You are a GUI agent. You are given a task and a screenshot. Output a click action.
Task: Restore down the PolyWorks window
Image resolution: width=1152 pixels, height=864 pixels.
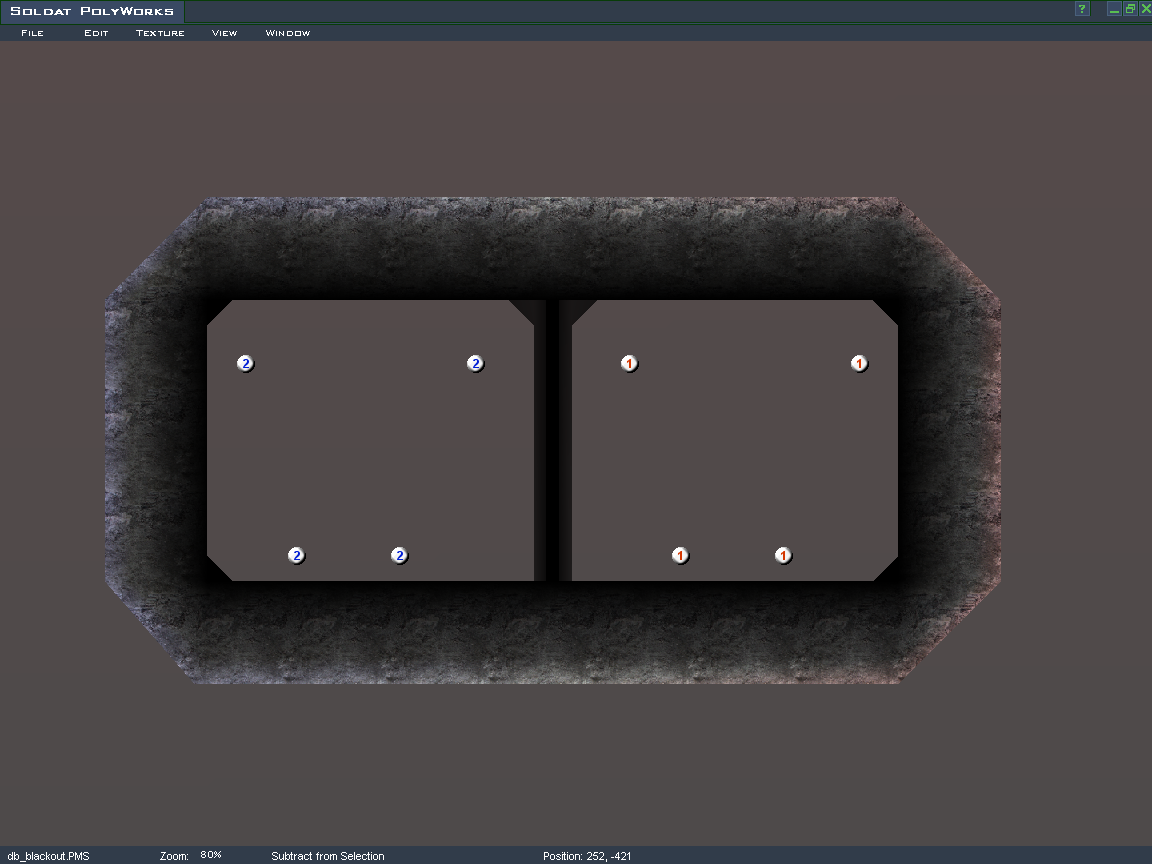coord(1129,9)
